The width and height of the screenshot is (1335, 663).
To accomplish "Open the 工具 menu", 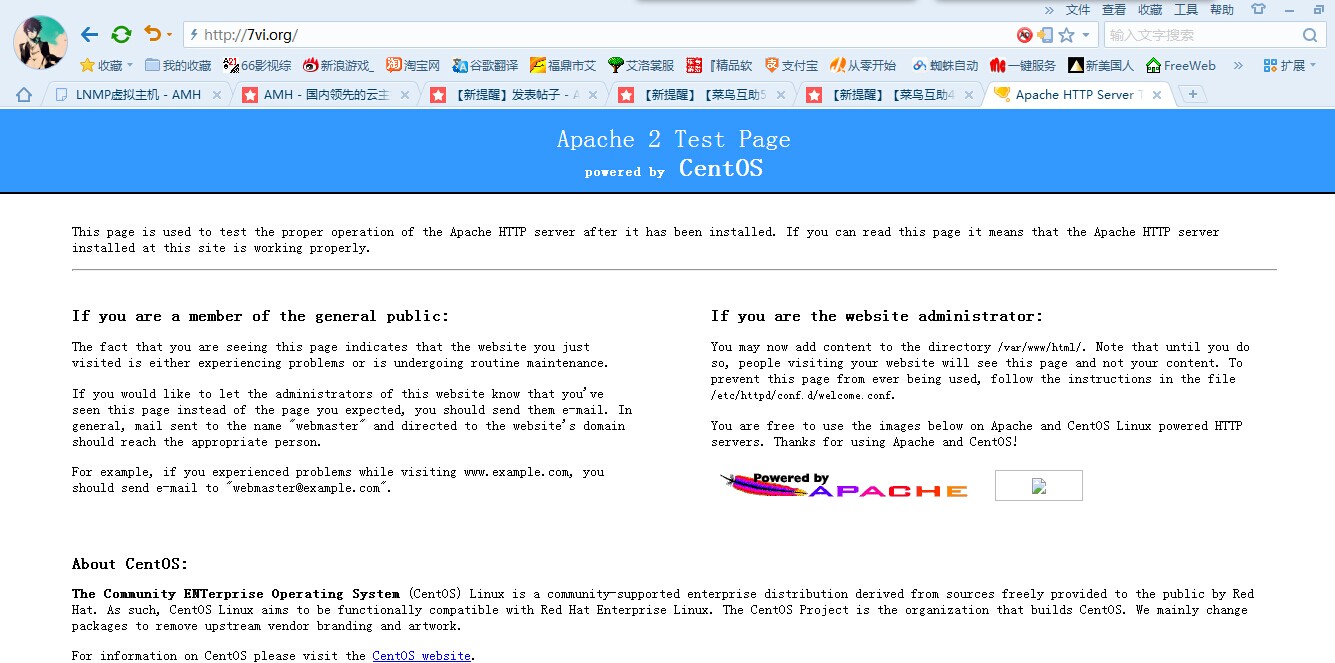I will (x=1185, y=9).
